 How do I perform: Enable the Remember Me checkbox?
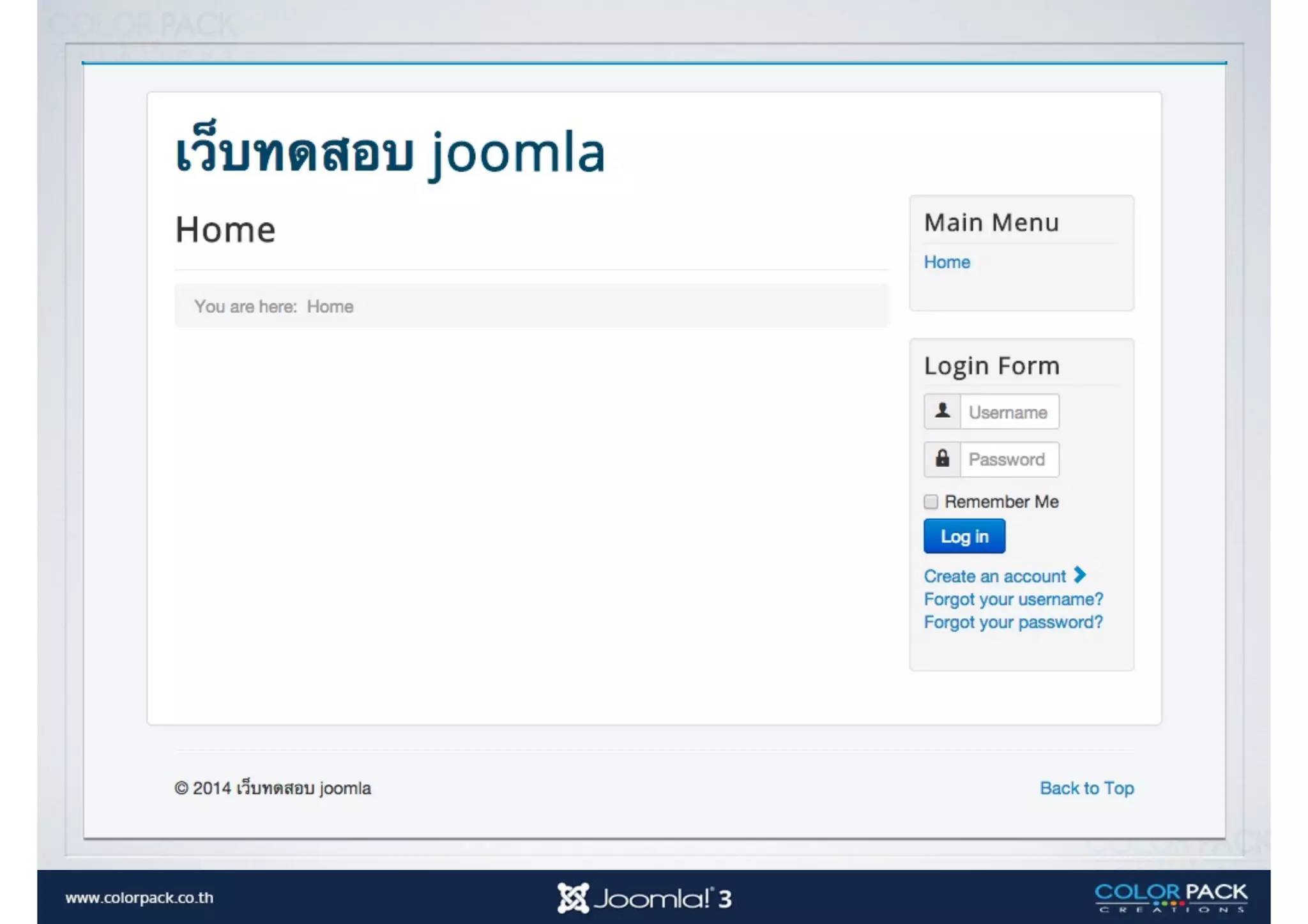(x=931, y=502)
